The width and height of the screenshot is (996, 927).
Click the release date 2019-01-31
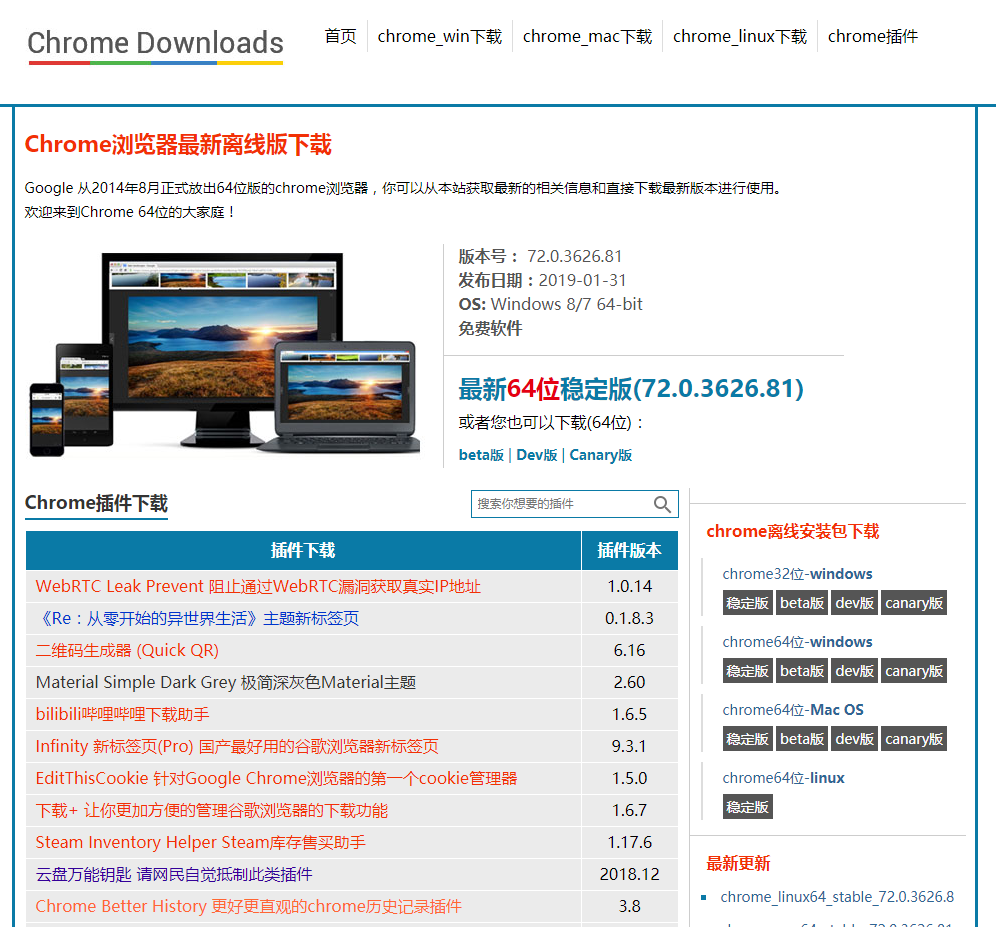(x=582, y=280)
